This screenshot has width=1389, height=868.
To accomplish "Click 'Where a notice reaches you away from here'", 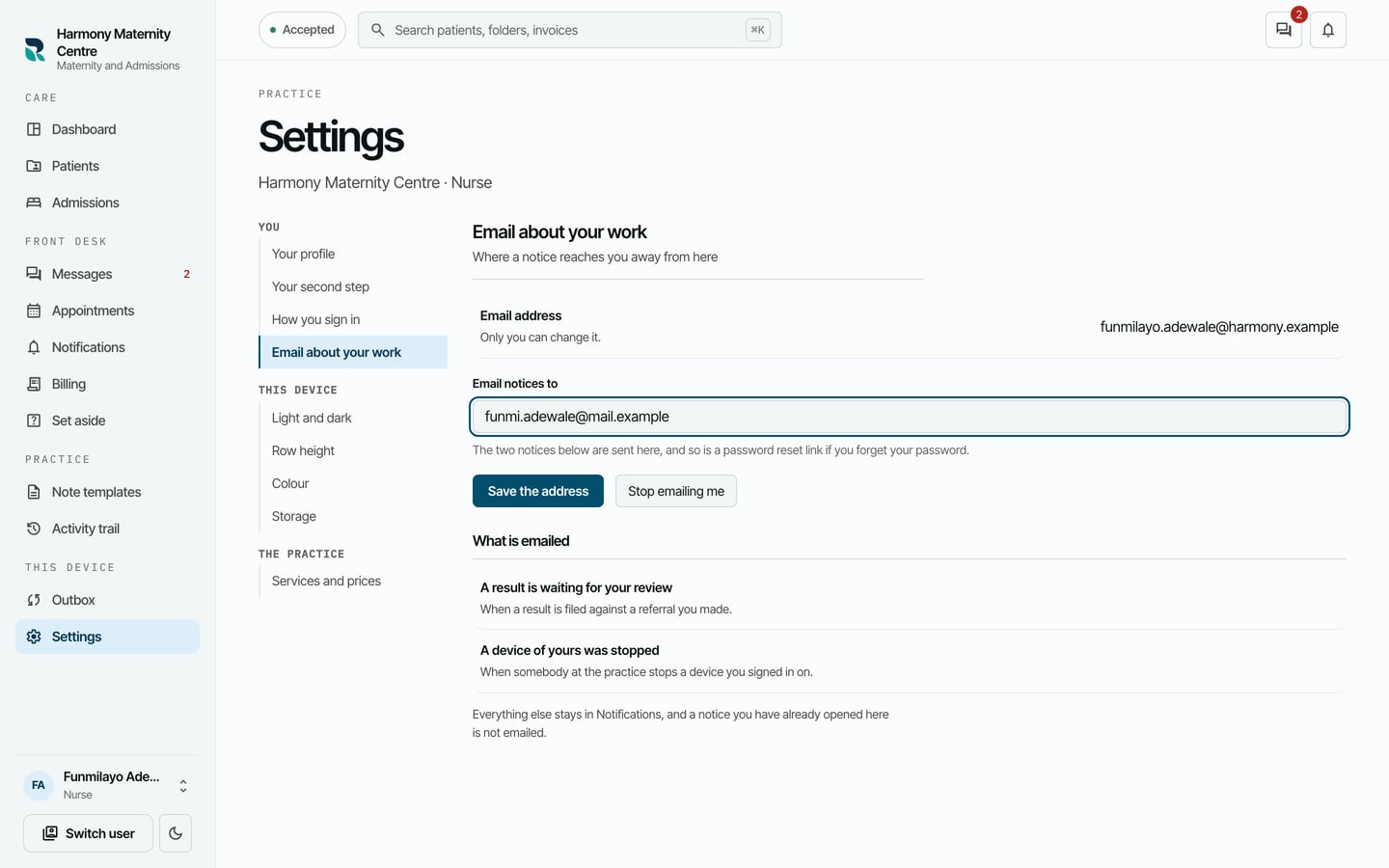I will coord(595,257).
